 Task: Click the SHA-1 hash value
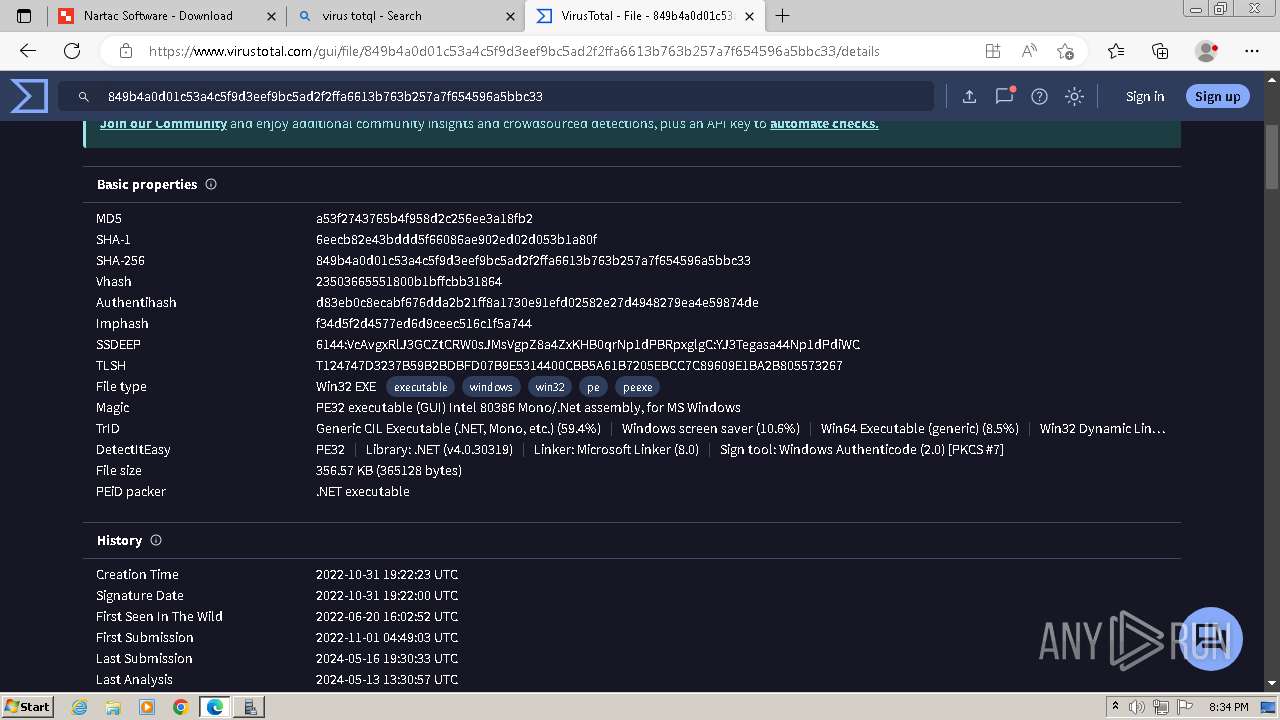[456, 239]
